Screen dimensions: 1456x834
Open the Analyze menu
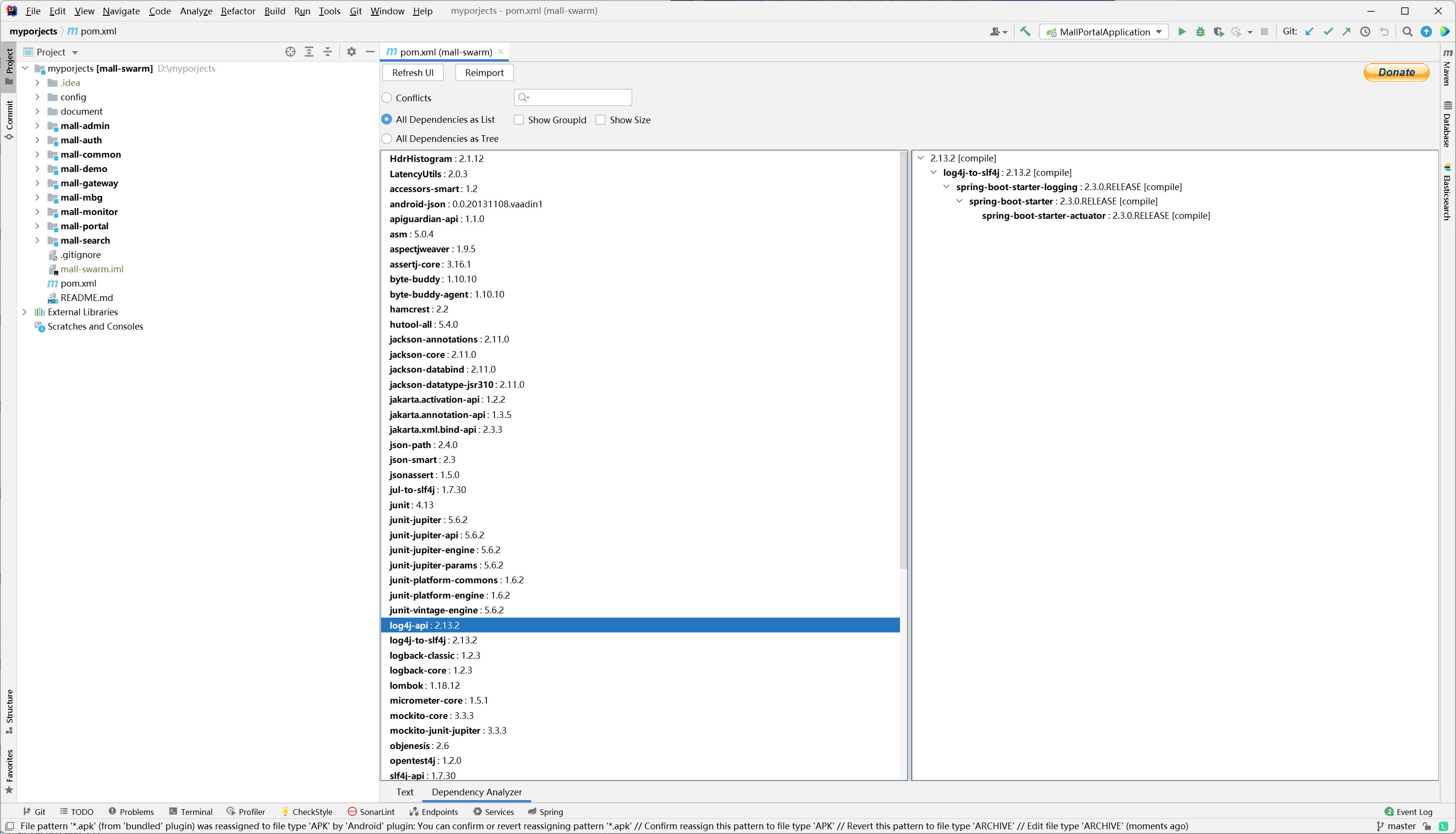click(196, 11)
